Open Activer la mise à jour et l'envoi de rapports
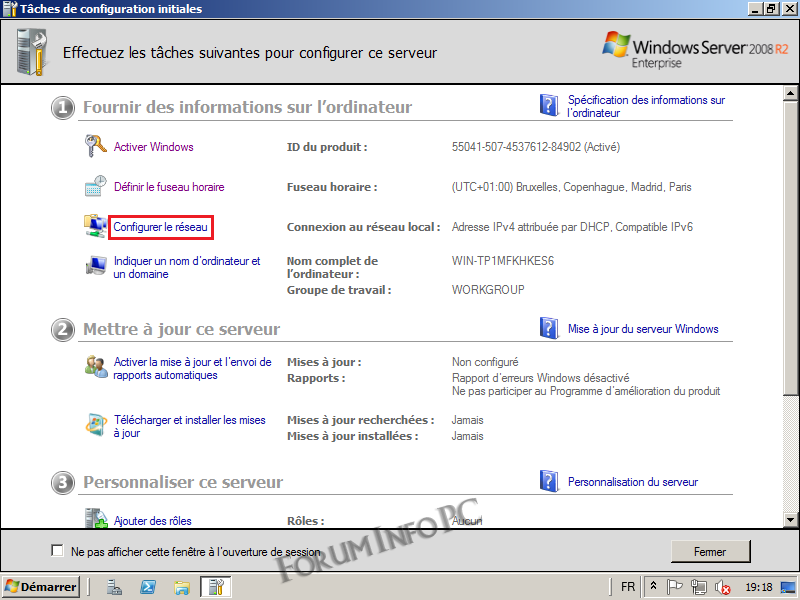 click(192, 368)
